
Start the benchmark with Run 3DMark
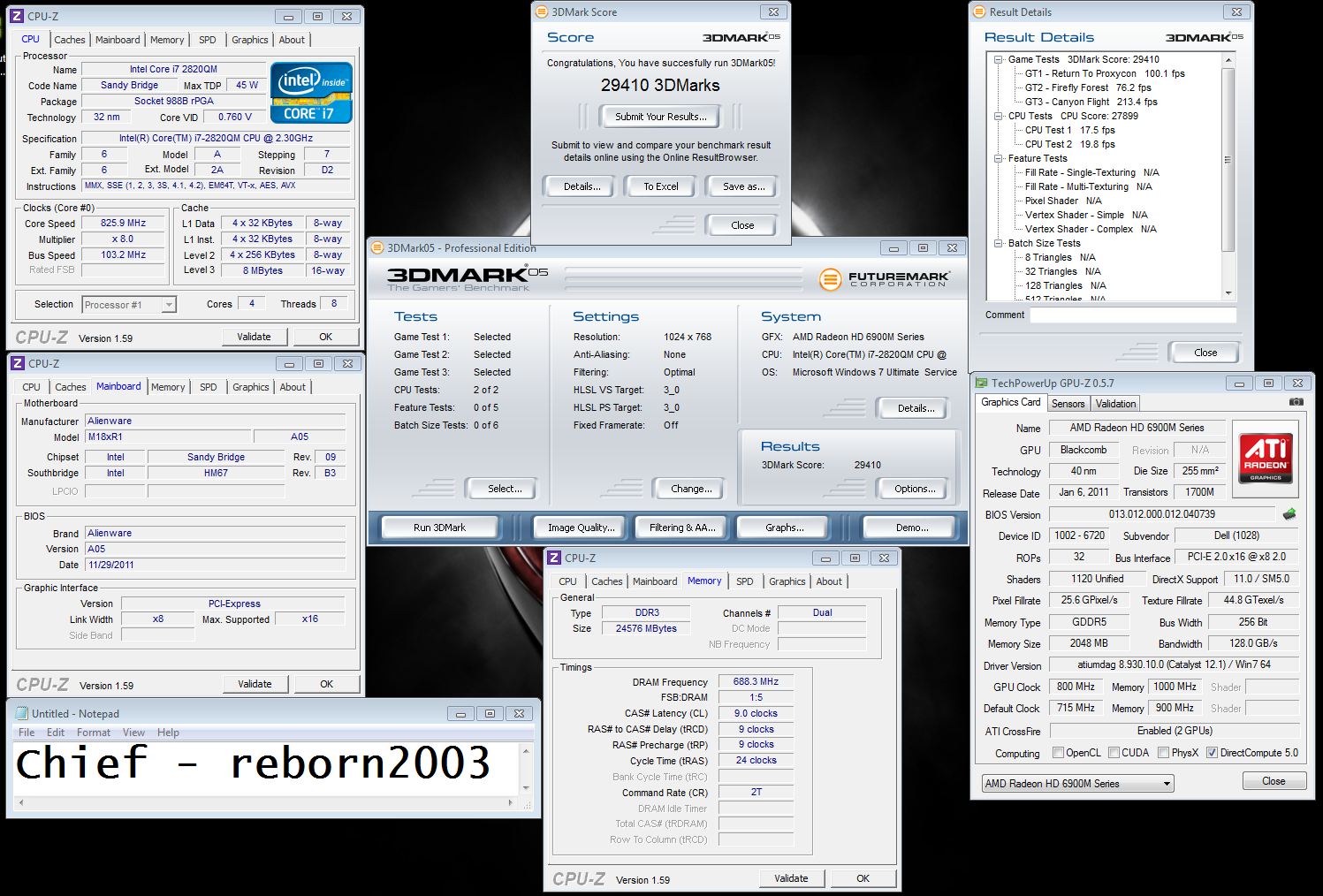439,528
